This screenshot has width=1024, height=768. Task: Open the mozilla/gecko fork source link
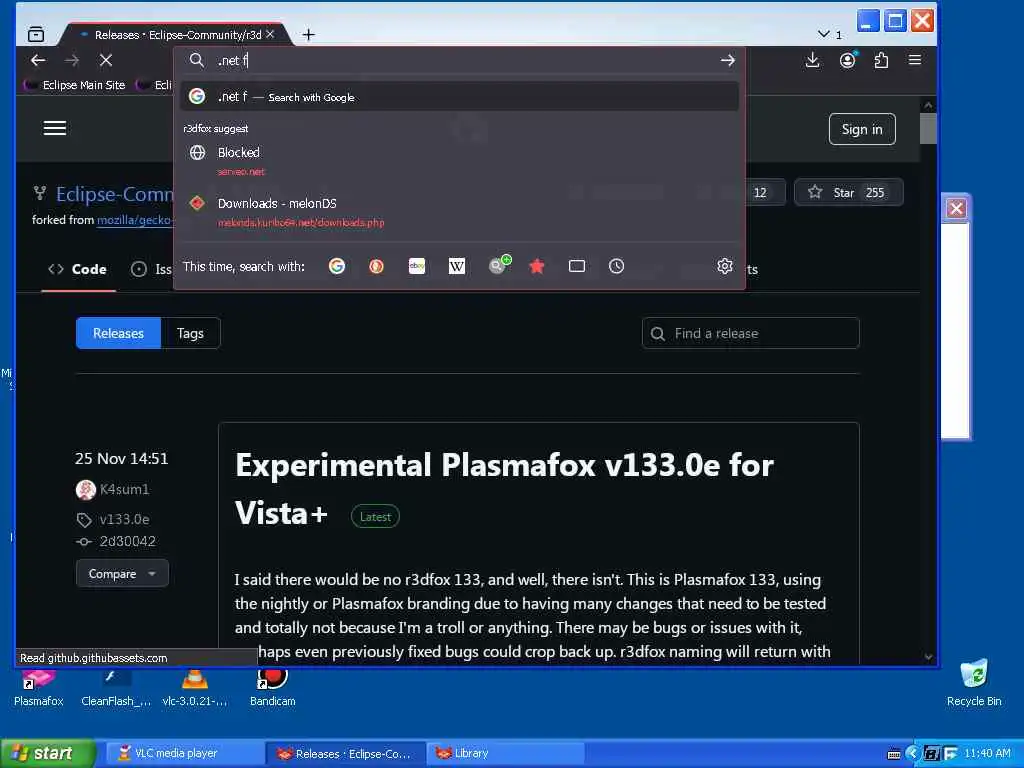(x=134, y=220)
